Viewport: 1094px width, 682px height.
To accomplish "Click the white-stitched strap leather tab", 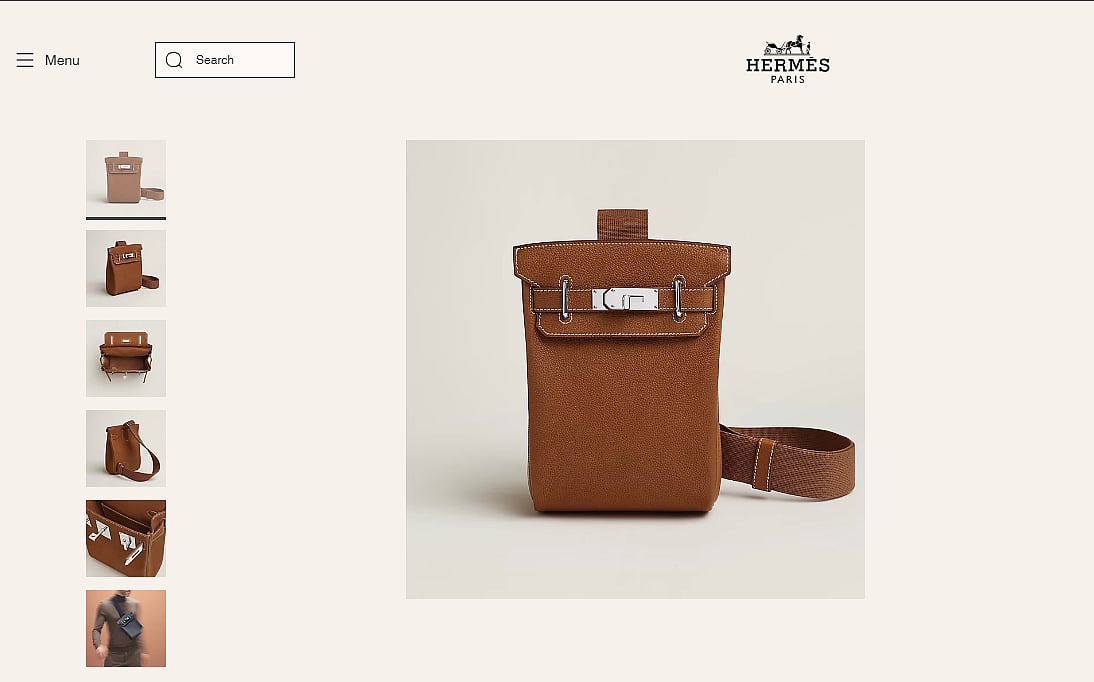I will click(763, 466).
